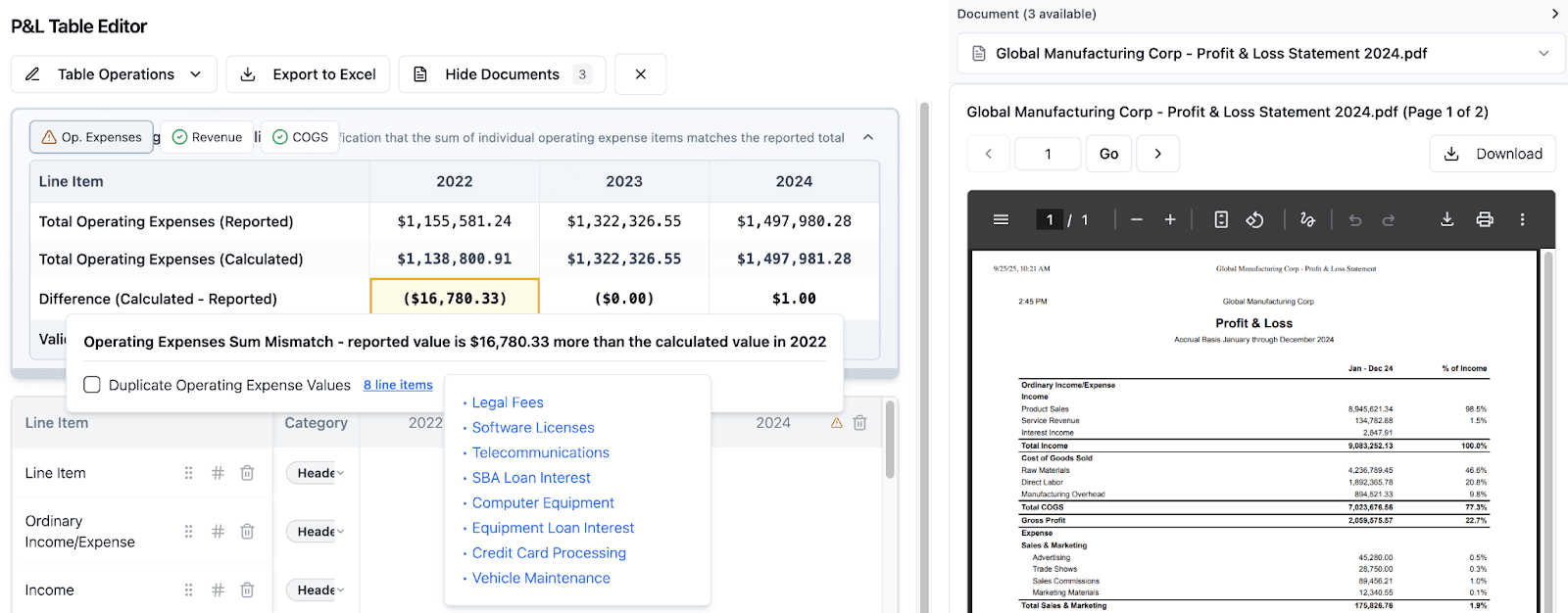This screenshot has width=1568, height=613.
Task: Click the line items table vertical scrollbar
Action: click(x=890, y=441)
